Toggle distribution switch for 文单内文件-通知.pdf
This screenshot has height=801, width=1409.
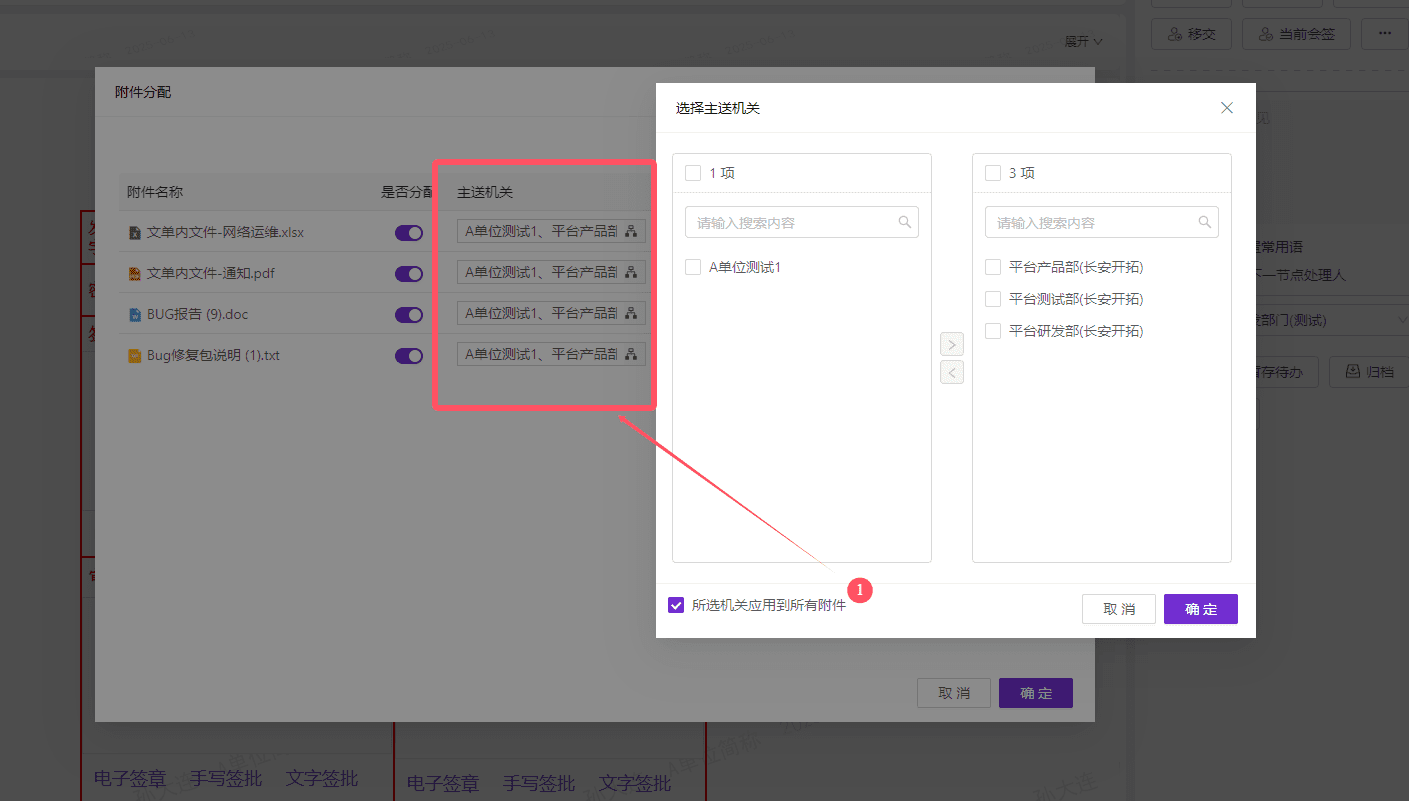[x=409, y=274]
